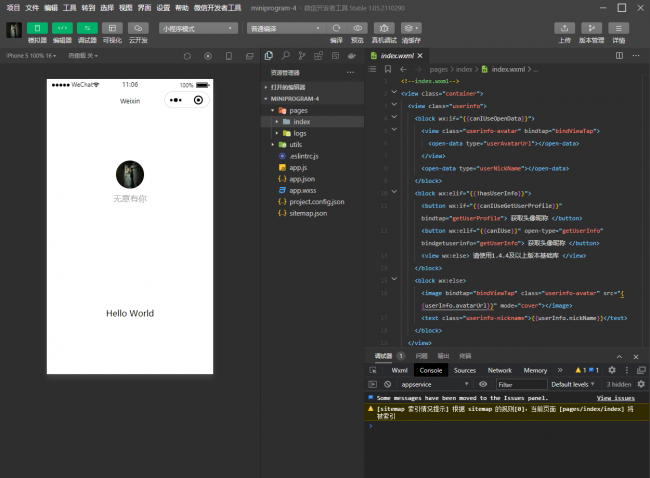The width and height of the screenshot is (650, 478).
Task: Click the detach simulator window icon
Action: click(x=250, y=56)
